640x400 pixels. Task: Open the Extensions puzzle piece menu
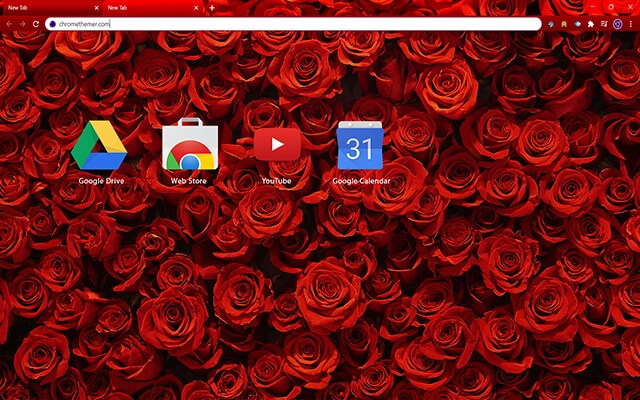[x=591, y=24]
